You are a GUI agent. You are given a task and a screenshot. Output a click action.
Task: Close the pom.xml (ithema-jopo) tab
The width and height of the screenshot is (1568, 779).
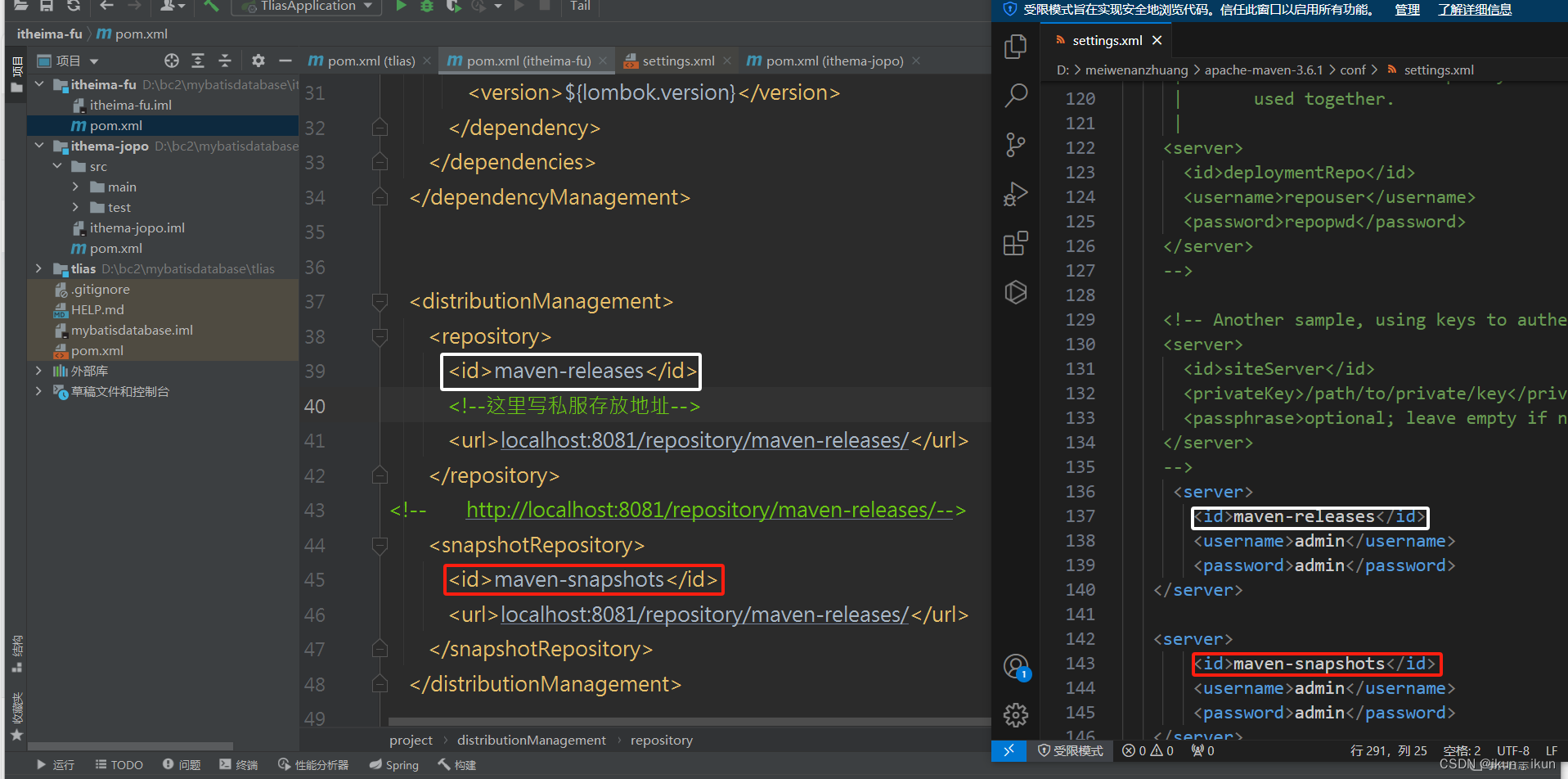tap(916, 61)
